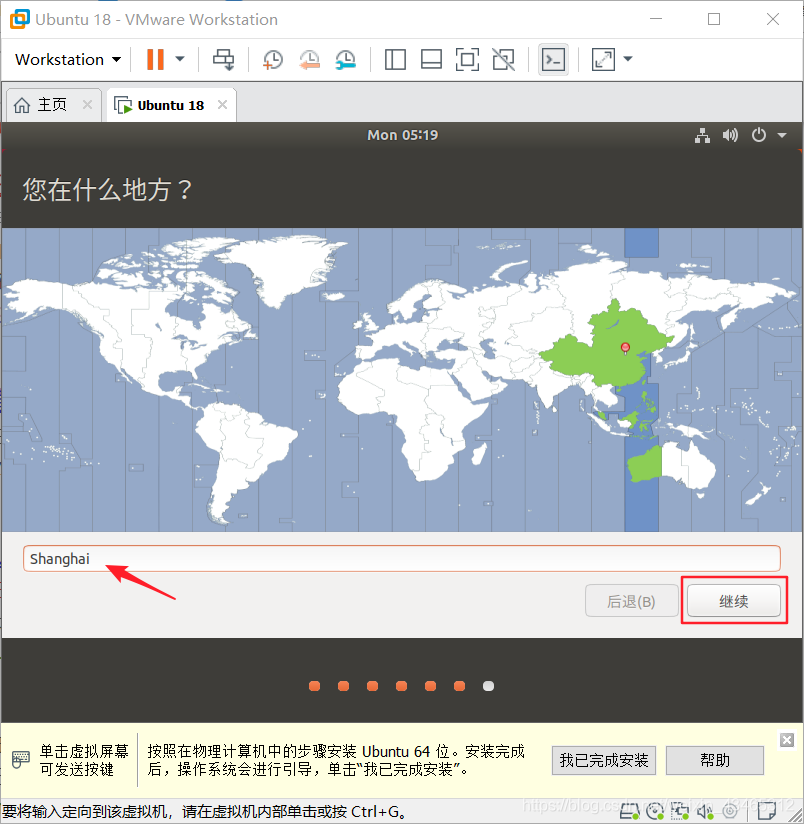Open the Ubuntu network status icon
Image resolution: width=804 pixels, height=824 pixels.
(702, 135)
